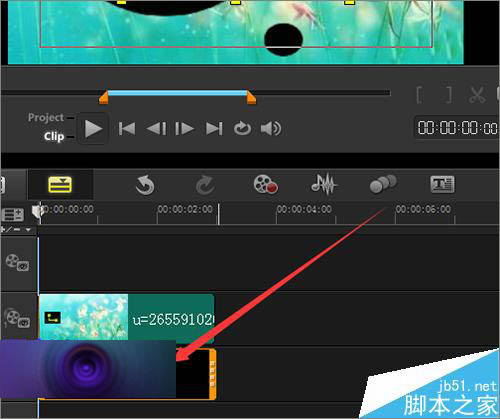Switch playback mode to Project
This screenshot has width=500, height=419.
pos(46,117)
